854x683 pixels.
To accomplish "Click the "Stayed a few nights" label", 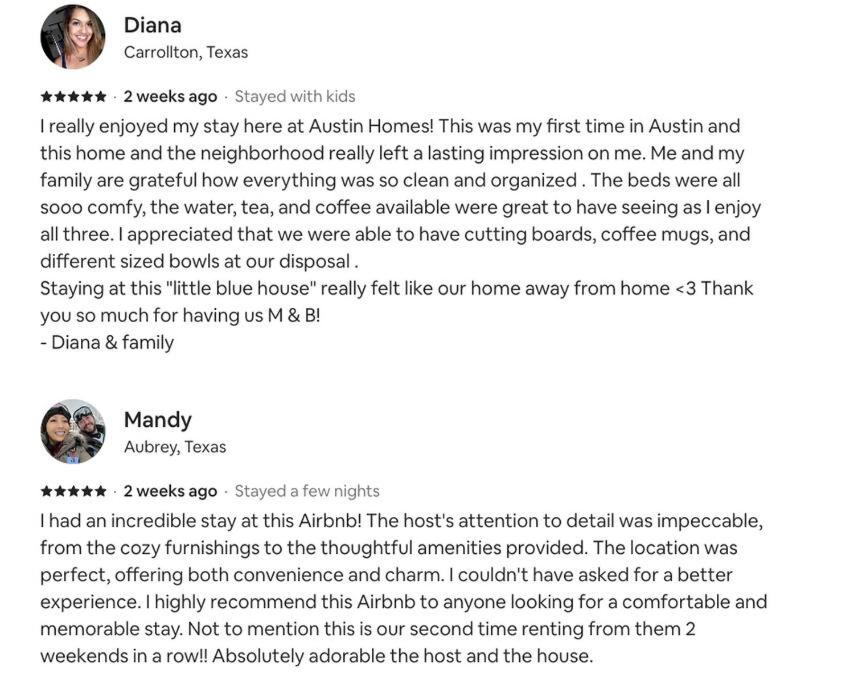I will tap(307, 491).
